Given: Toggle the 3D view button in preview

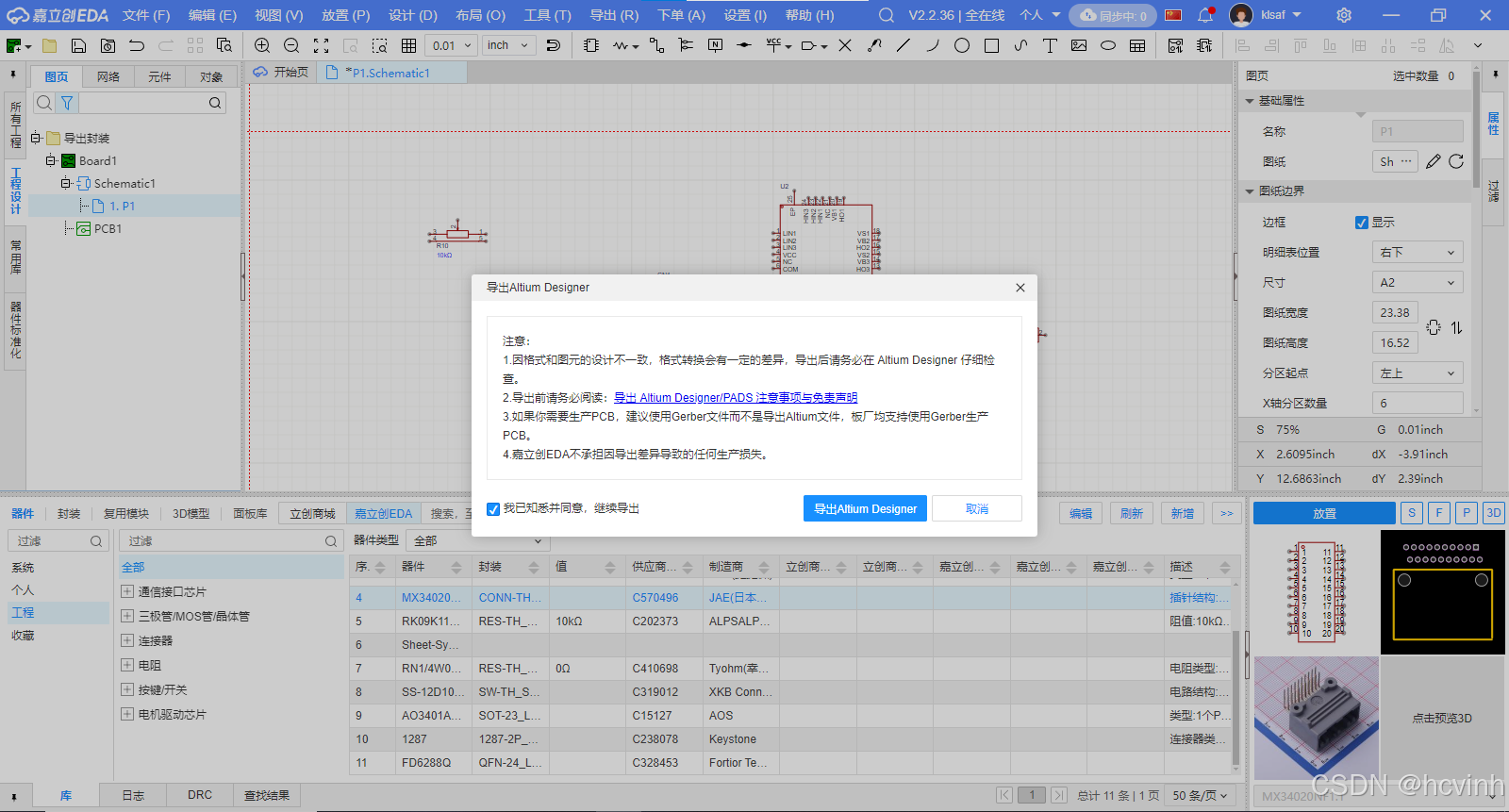Looking at the screenshot, I should (x=1493, y=513).
